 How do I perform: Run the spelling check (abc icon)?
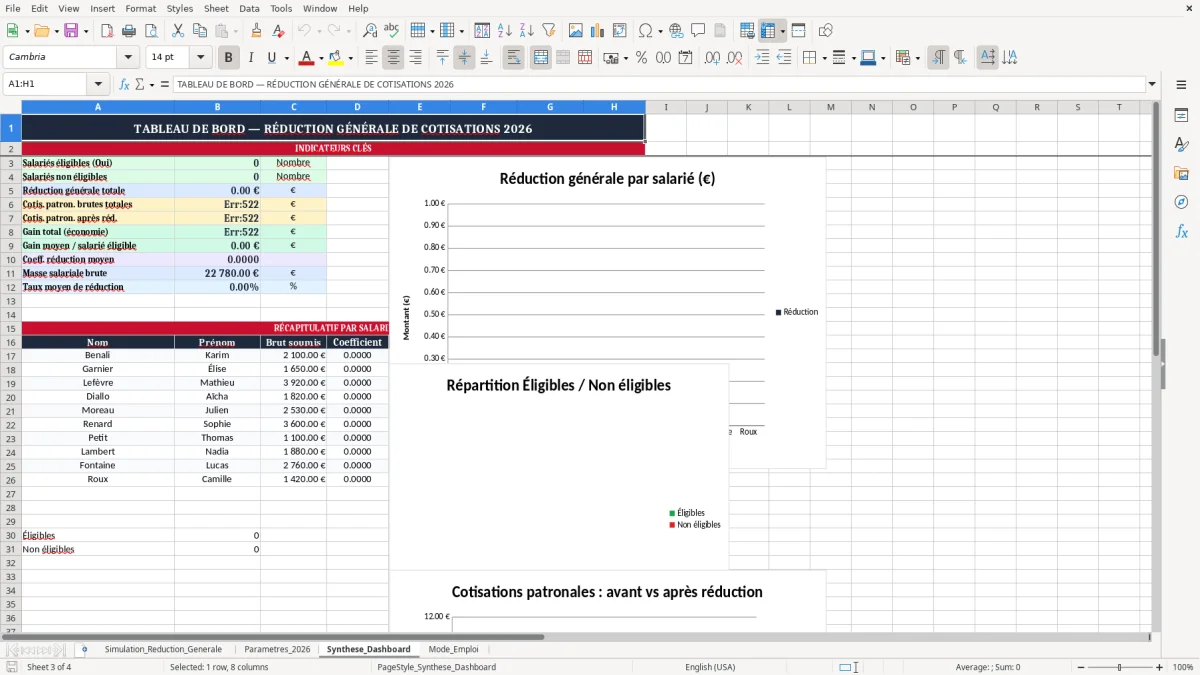click(391, 31)
